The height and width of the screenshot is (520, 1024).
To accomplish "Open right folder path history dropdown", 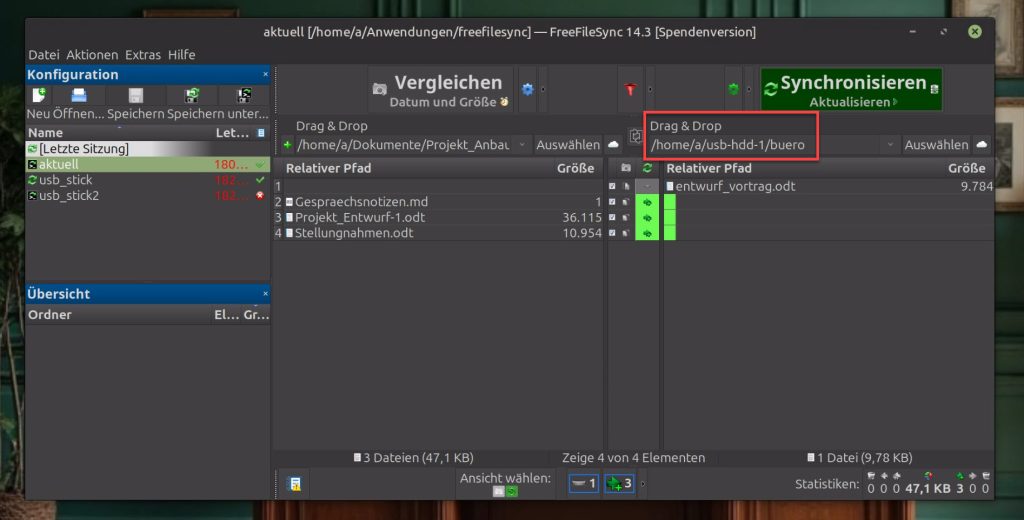I will pyautogui.click(x=889, y=144).
